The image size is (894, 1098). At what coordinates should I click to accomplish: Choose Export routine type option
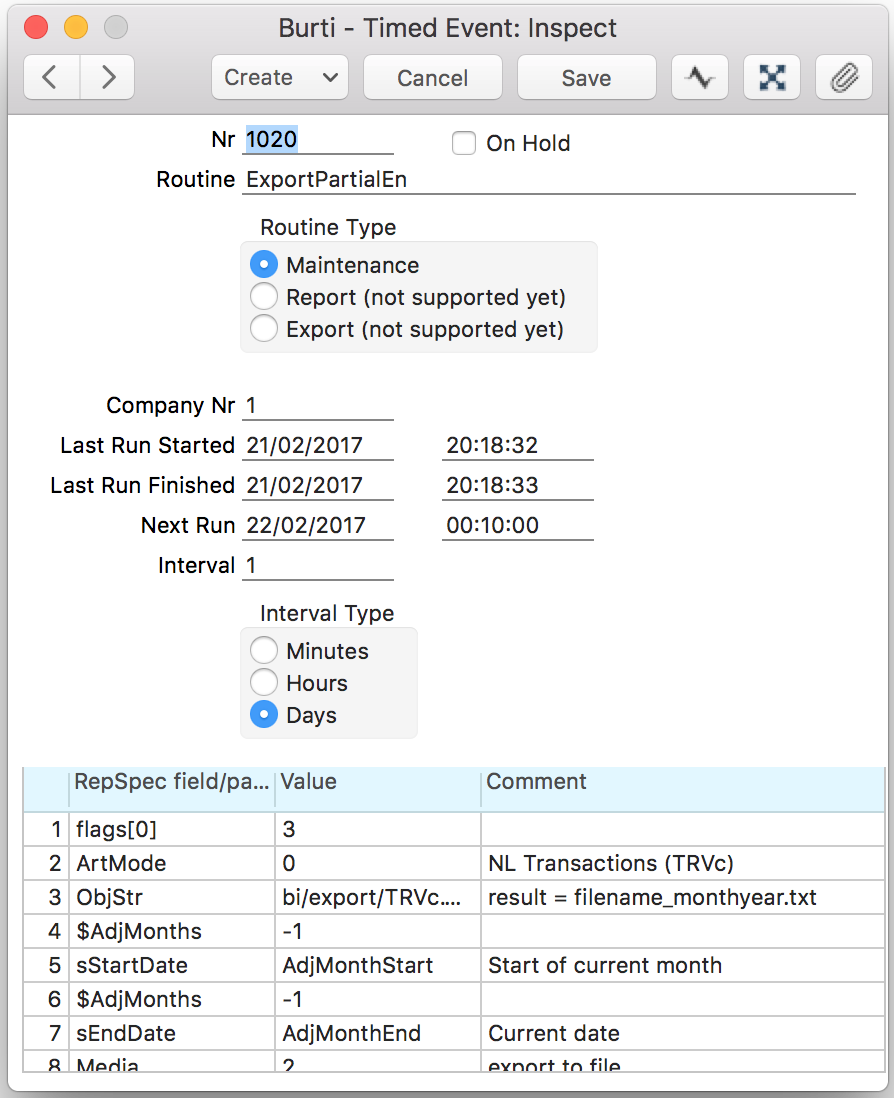[264, 329]
